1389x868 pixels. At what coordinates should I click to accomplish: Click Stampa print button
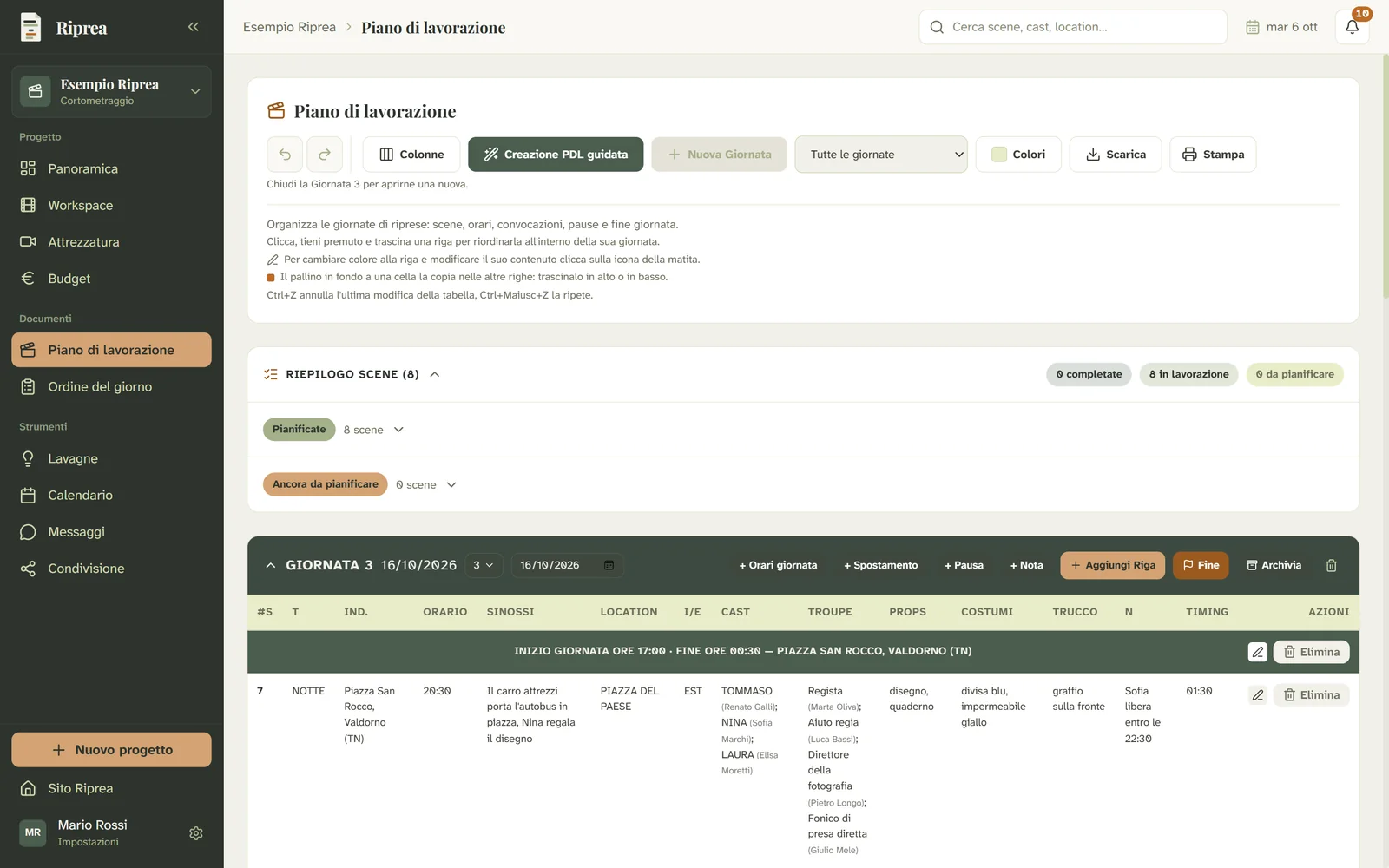(1213, 155)
